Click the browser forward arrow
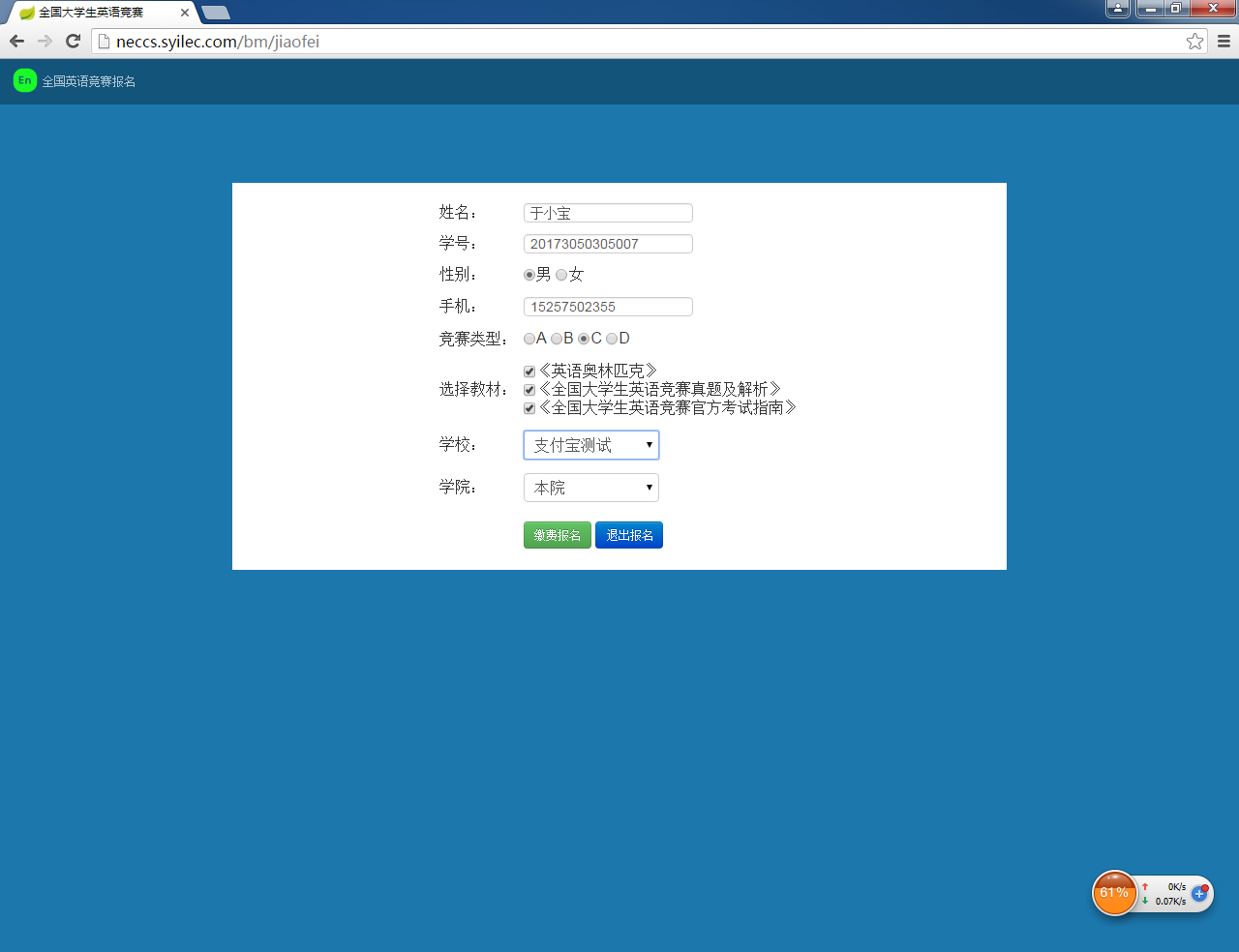 (45, 41)
